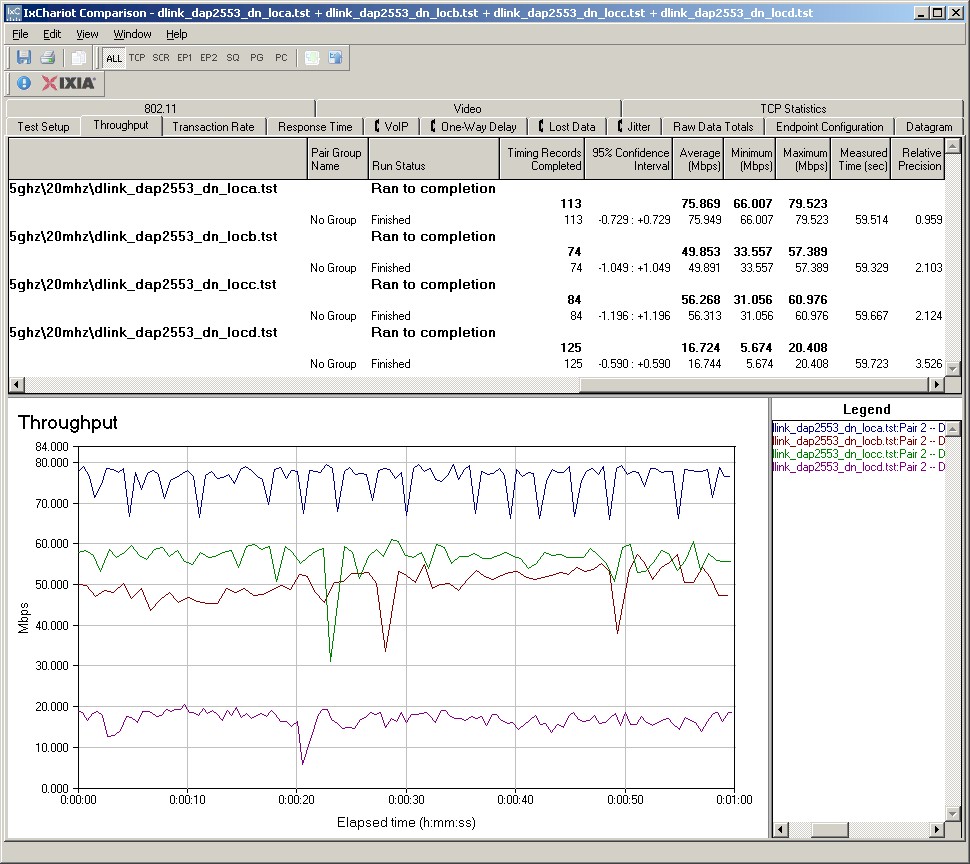
Task: Select the SCR filter button
Action: click(161, 58)
